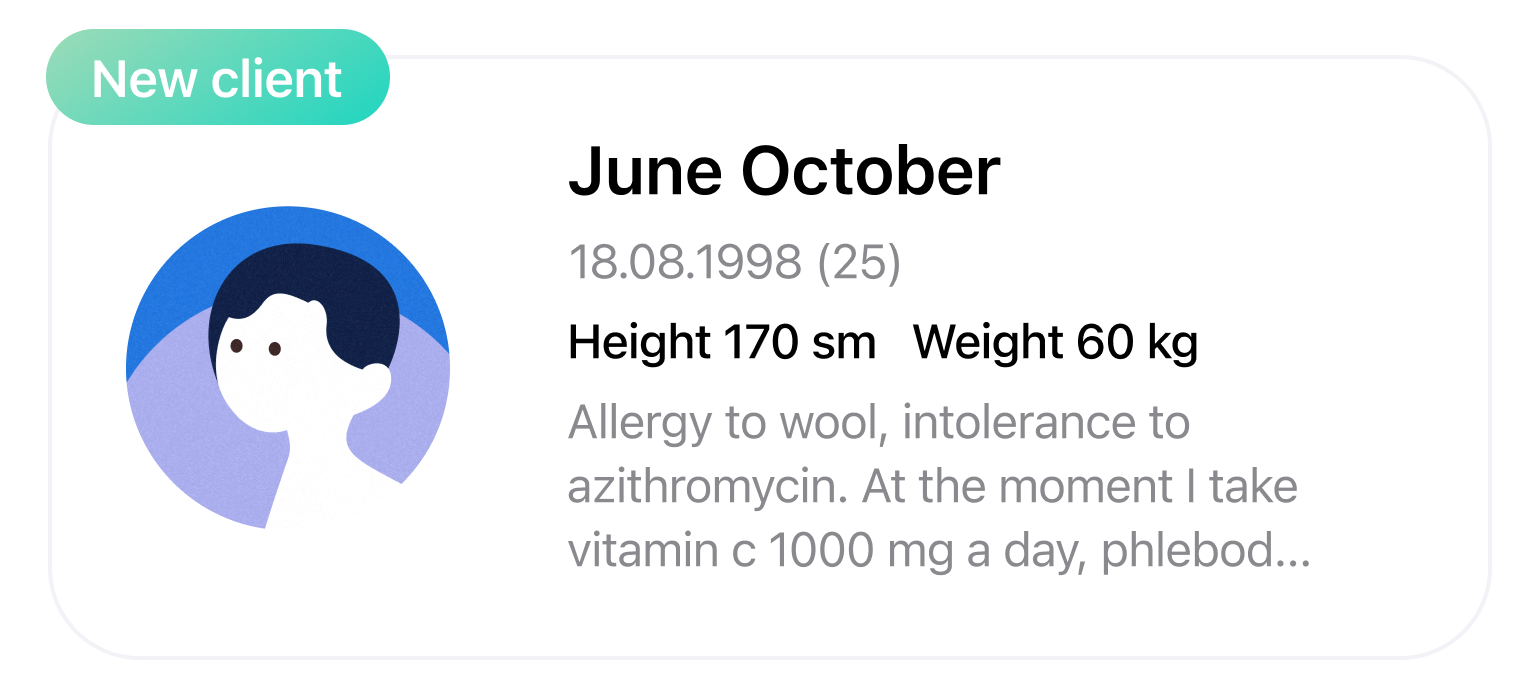Screen dimensions: 1537x692
Task: Expand the truncated allergy notes text
Action: 938,488
